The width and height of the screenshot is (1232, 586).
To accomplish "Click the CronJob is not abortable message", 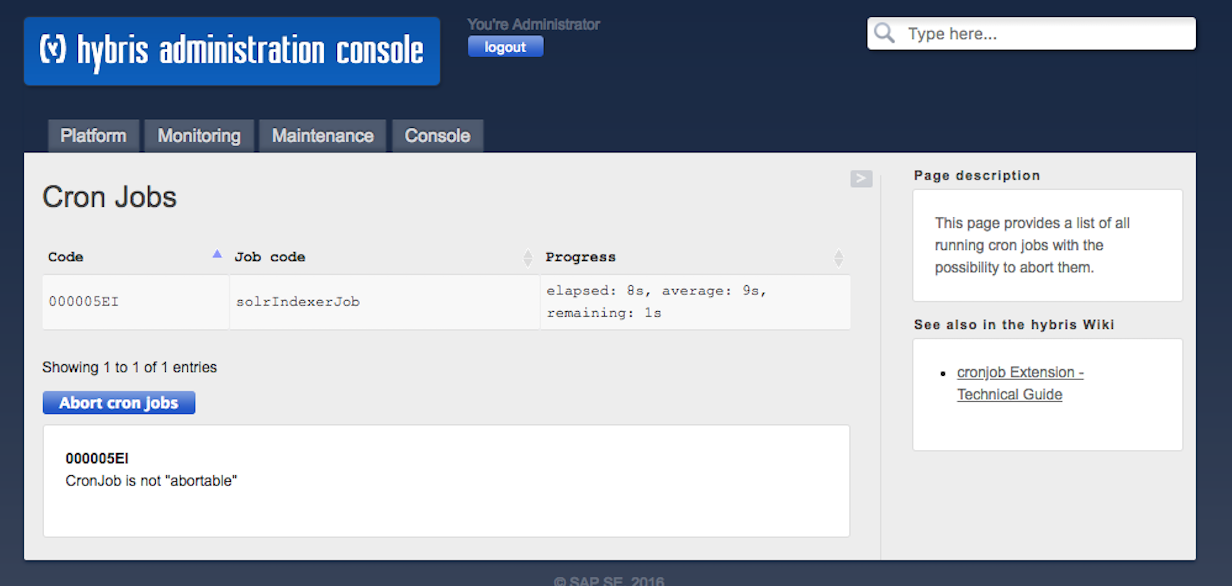I will point(151,481).
